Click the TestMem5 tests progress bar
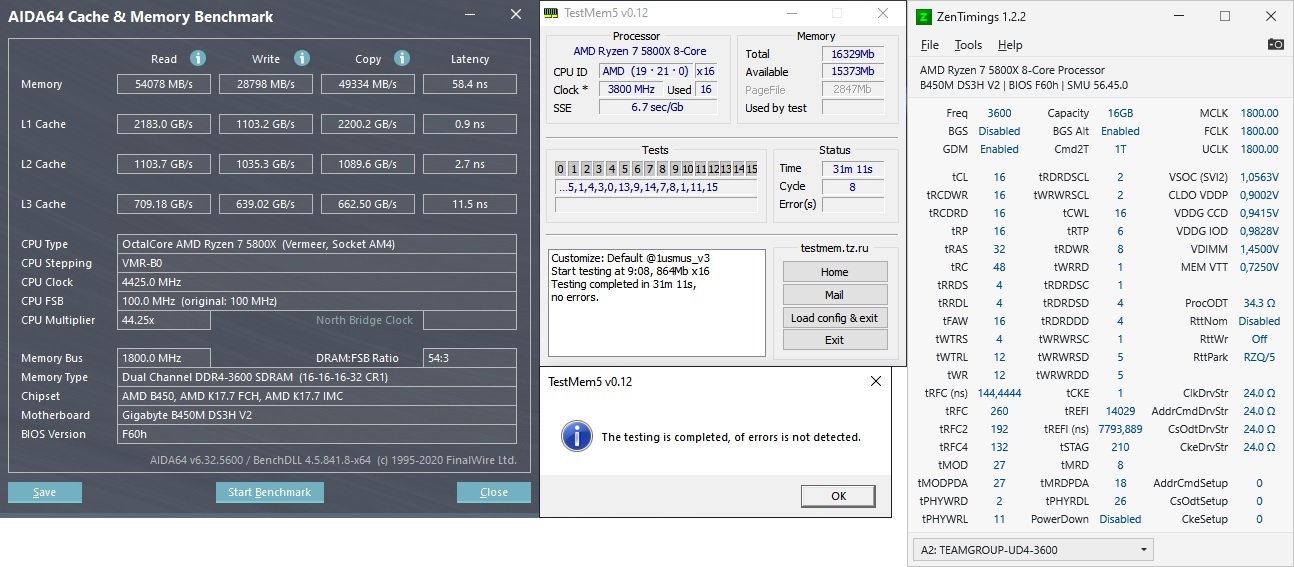This screenshot has height=567, width=1294. pos(656,205)
